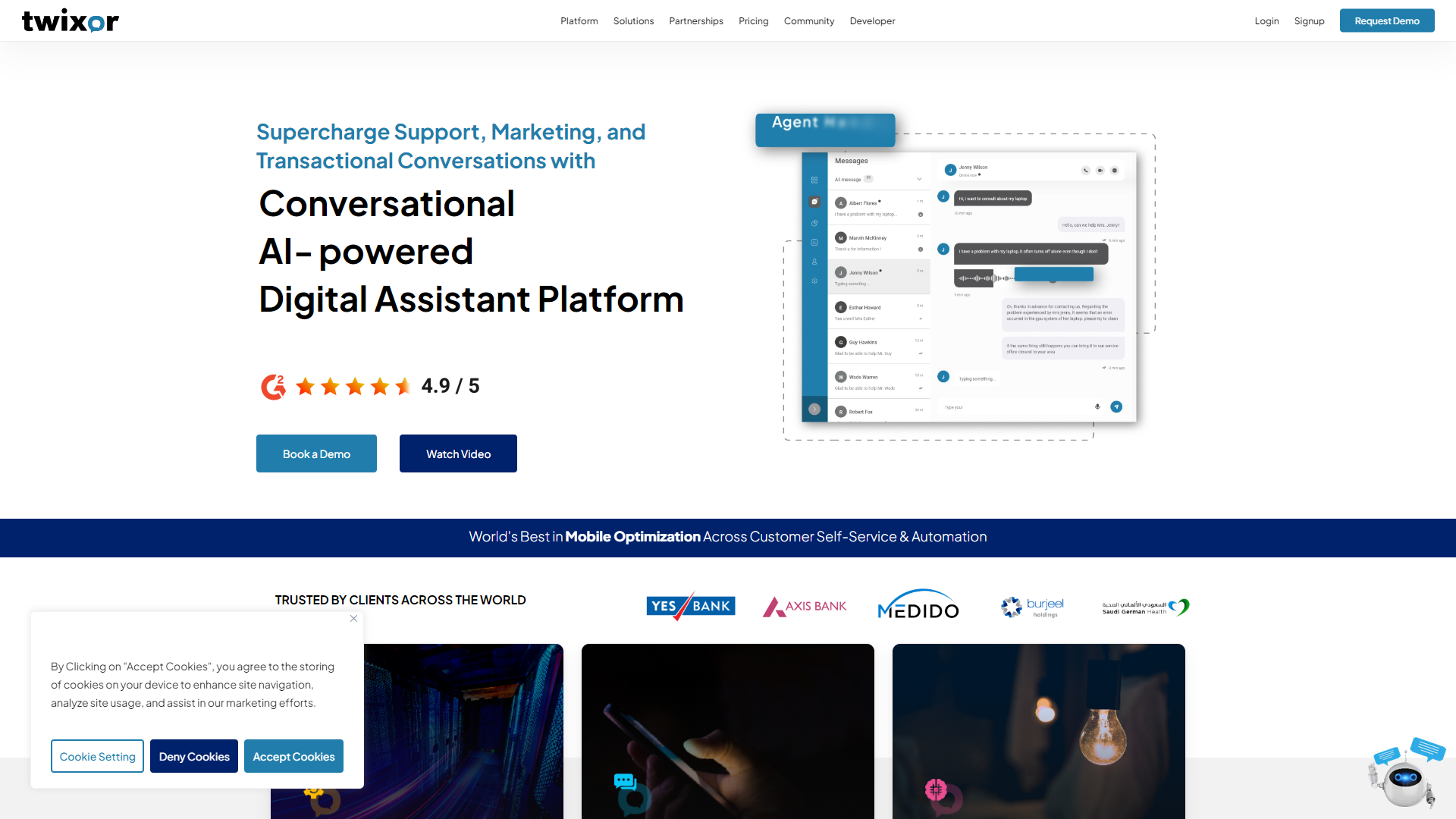Screen dimensions: 1456x819
Task: Select the analytics pie chart sidebar icon
Action: 814,224
